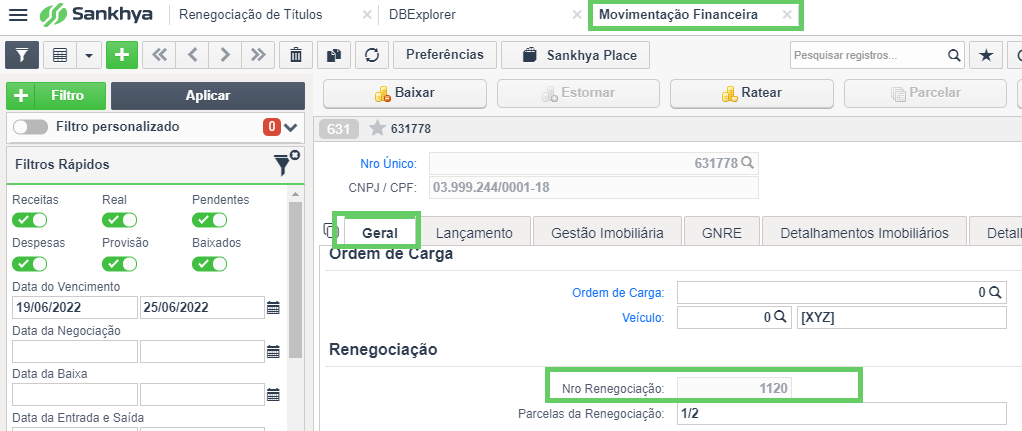Open calendar for Data da Negociação
The width and height of the screenshot is (1022, 431).
(x=273, y=351)
